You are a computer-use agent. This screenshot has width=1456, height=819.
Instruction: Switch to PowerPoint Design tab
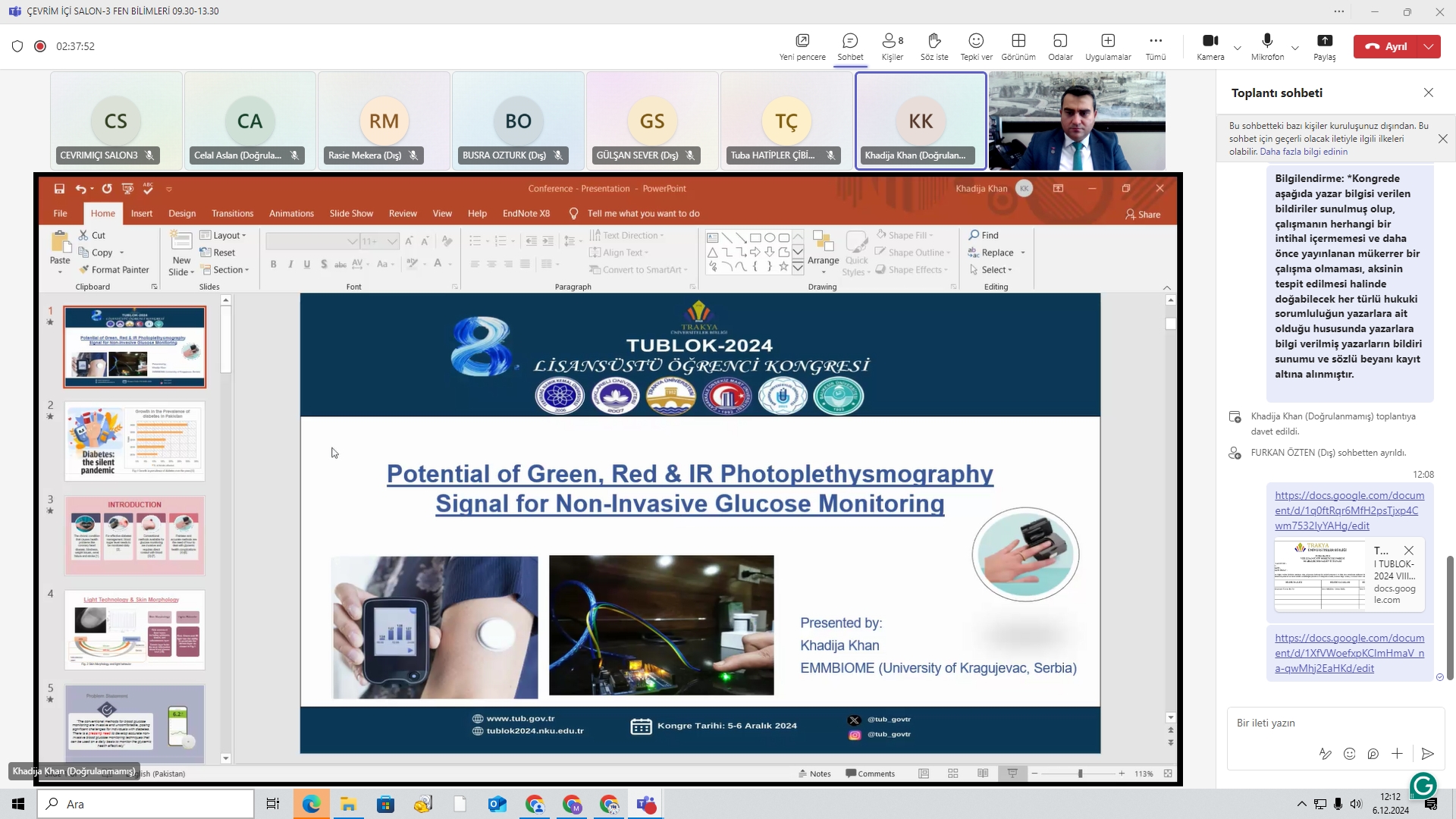coord(182,213)
